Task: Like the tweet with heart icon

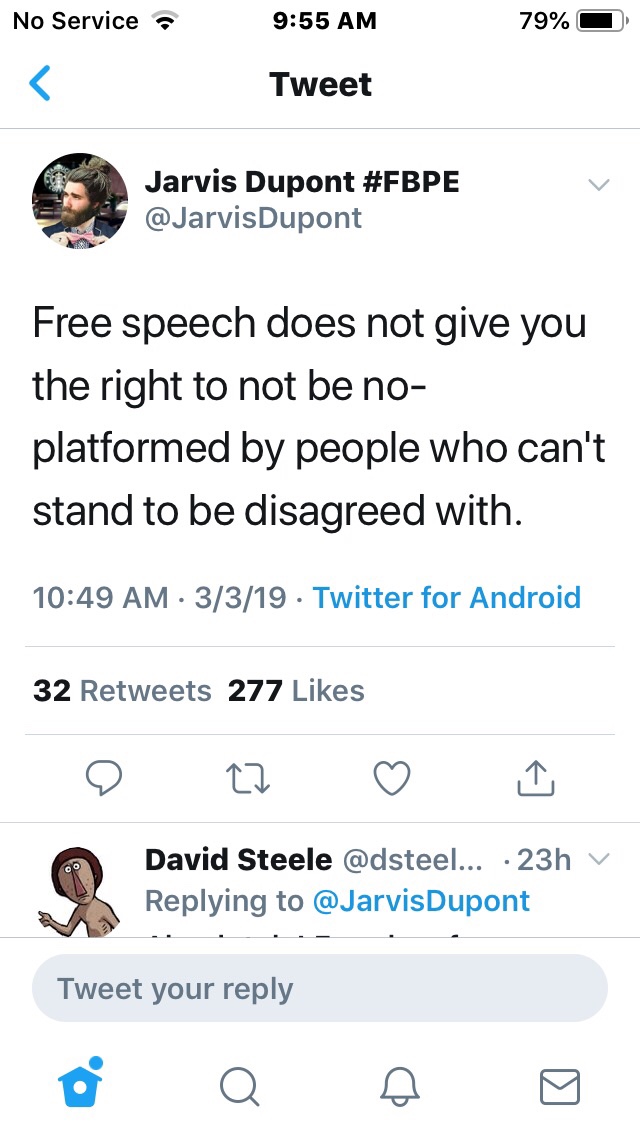Action: pos(392,777)
